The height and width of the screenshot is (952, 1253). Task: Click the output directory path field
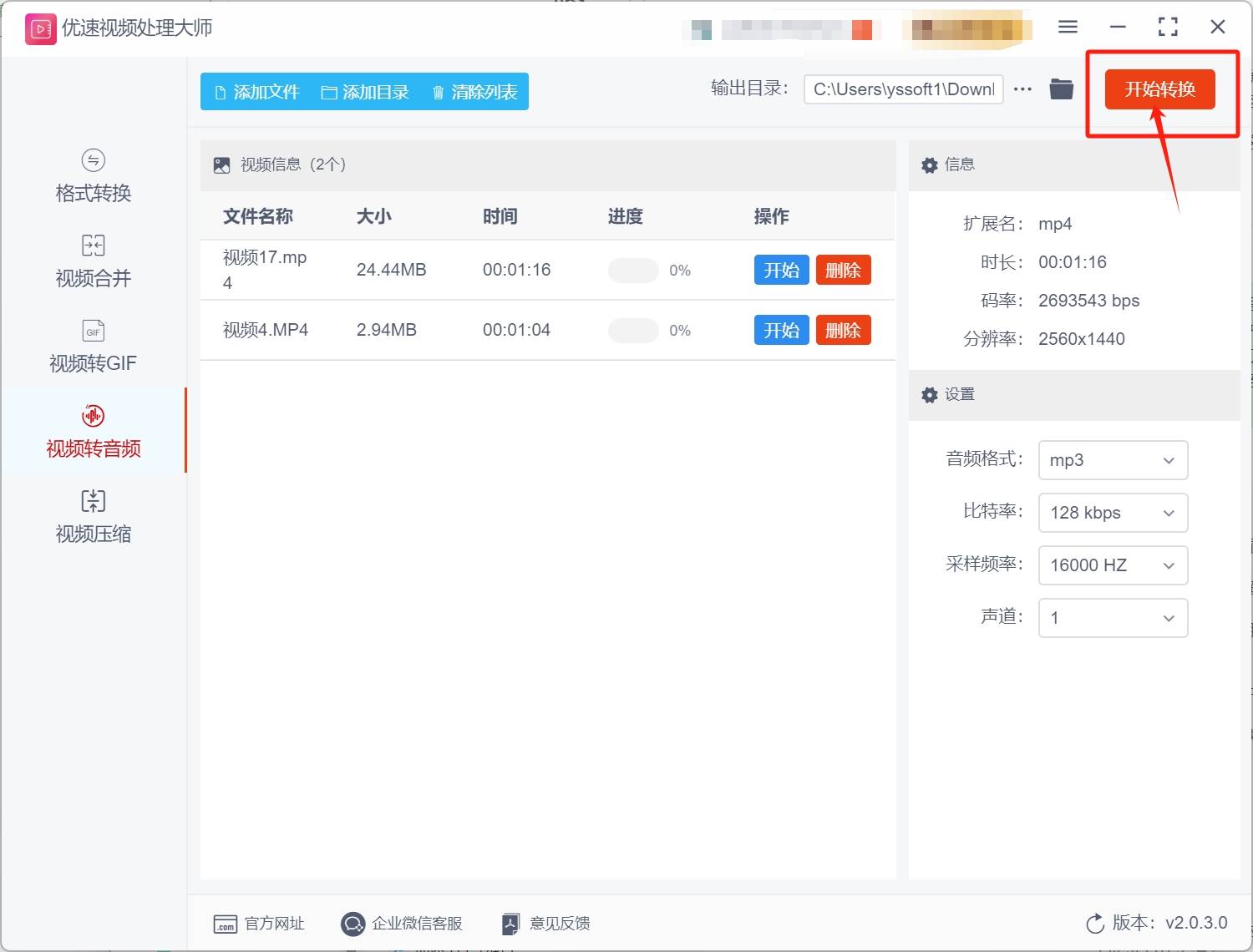(x=903, y=89)
